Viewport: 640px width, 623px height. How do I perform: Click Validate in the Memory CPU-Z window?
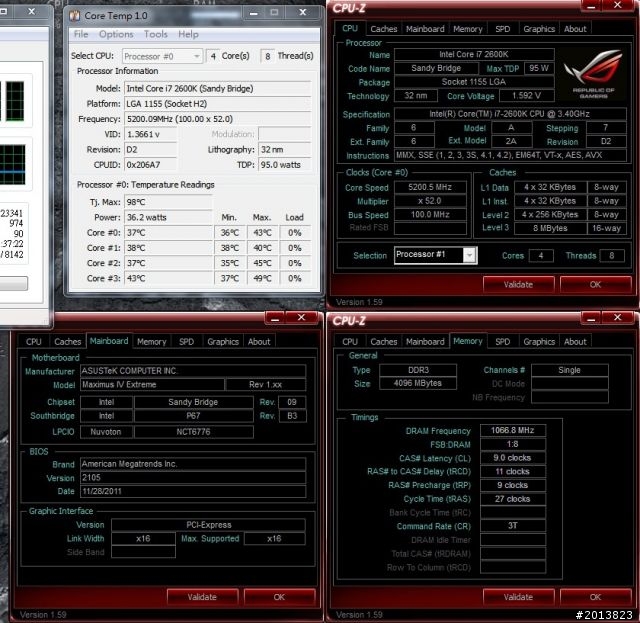click(518, 597)
